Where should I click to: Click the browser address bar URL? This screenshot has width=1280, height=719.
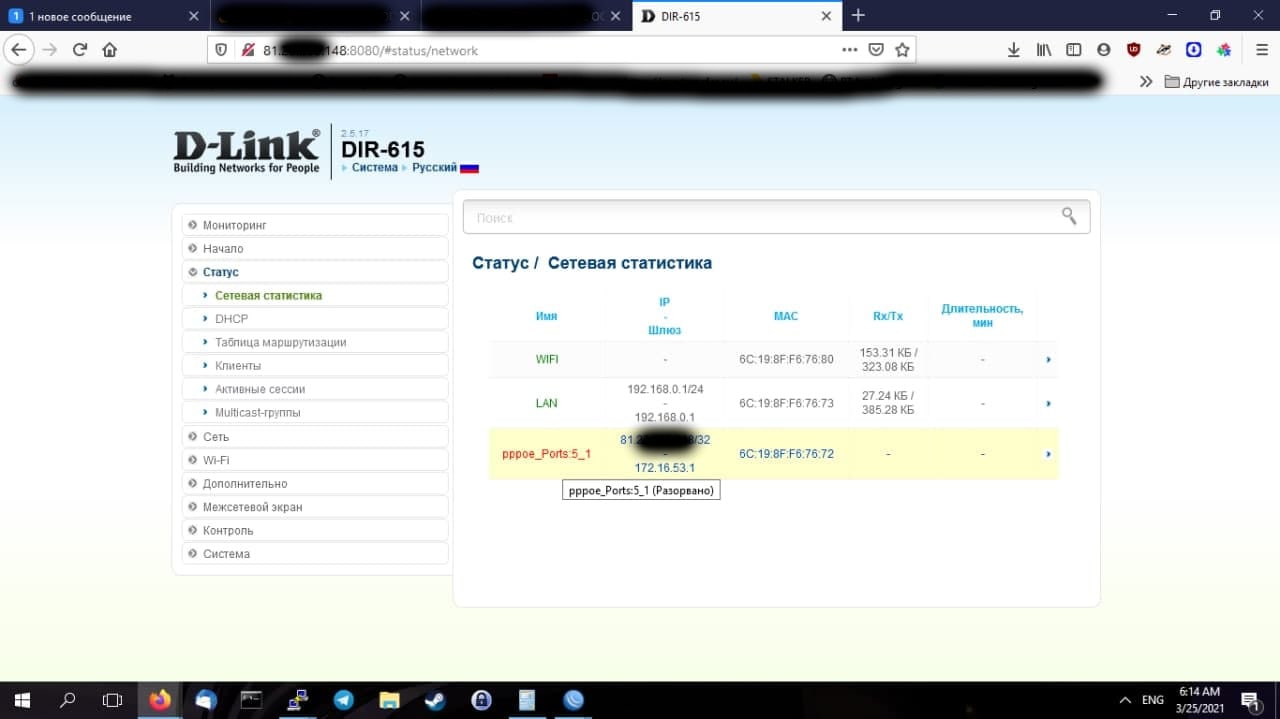[370, 50]
